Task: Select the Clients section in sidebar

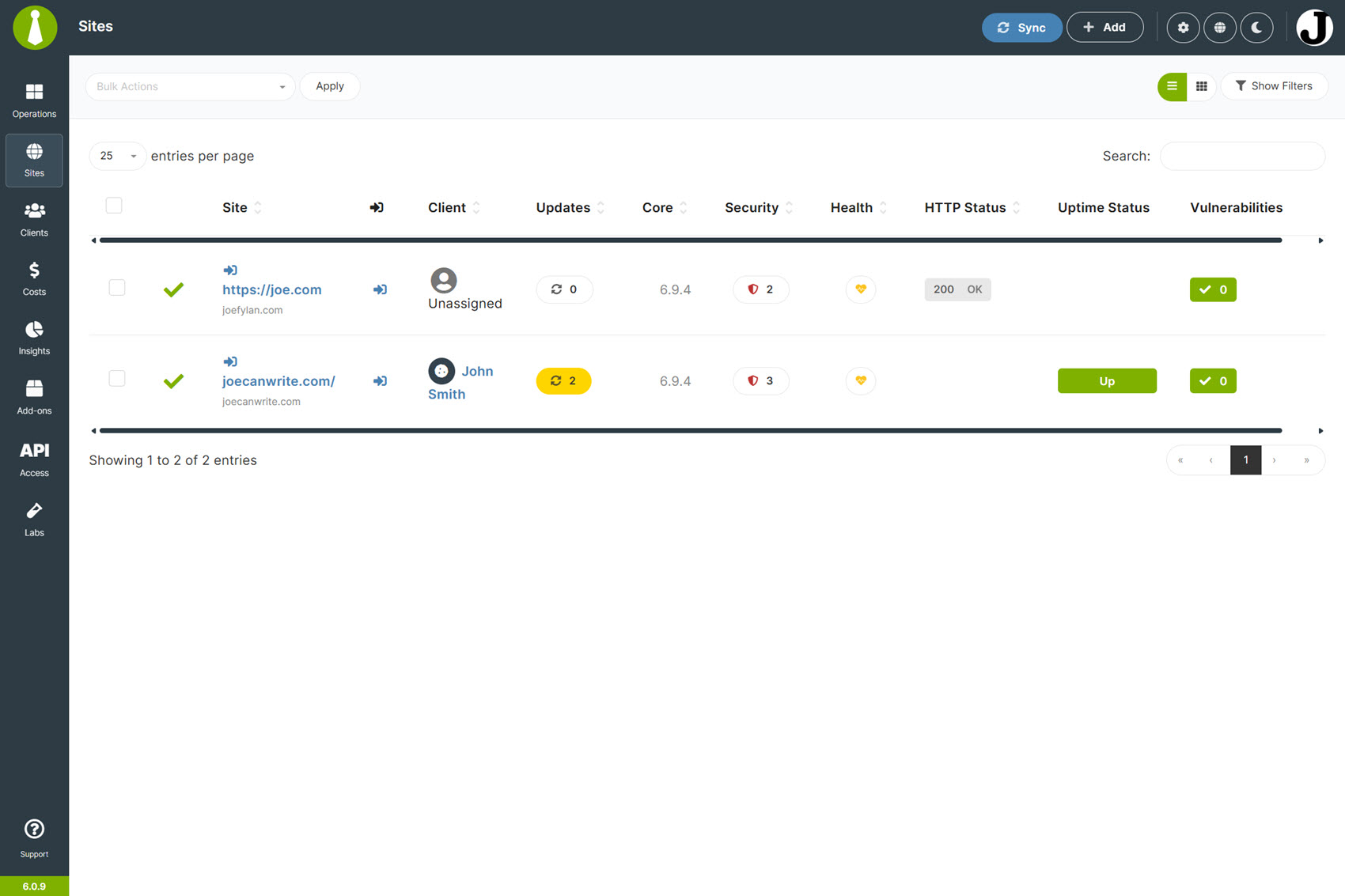Action: point(34,218)
